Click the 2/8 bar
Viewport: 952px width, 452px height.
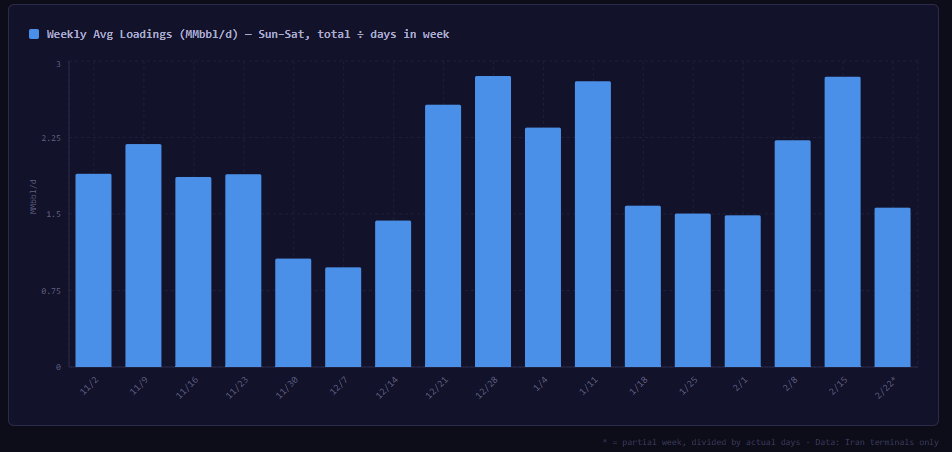coord(793,253)
